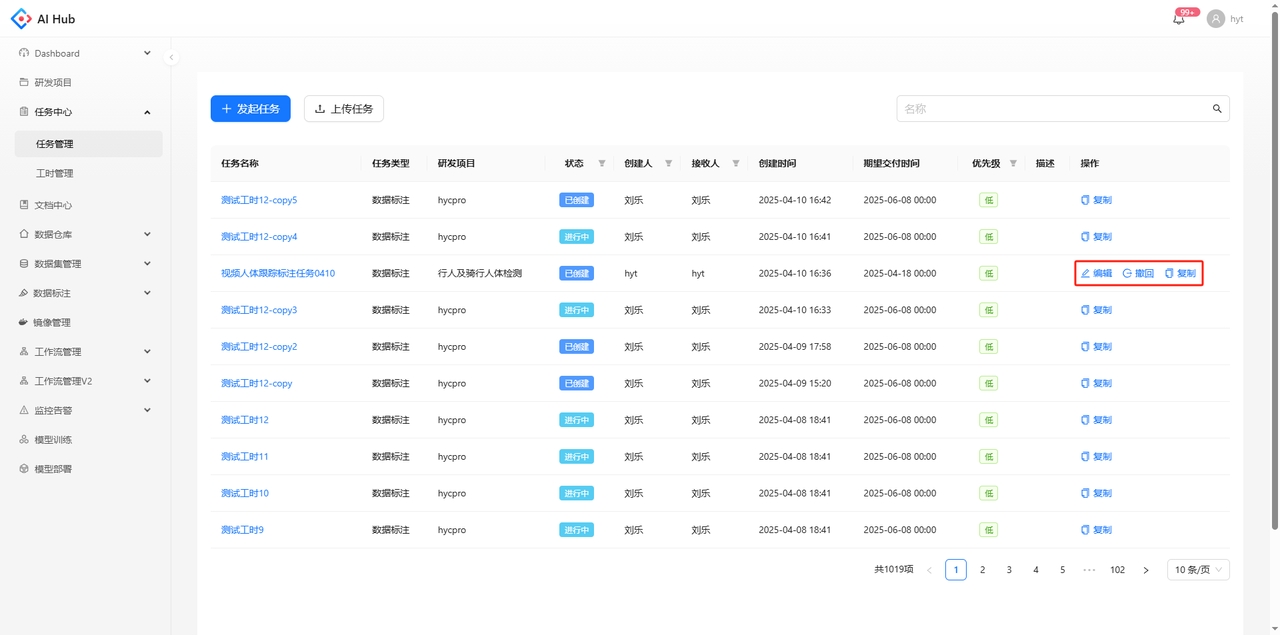
Task: Click the 发起任务 button
Action: click(x=250, y=109)
